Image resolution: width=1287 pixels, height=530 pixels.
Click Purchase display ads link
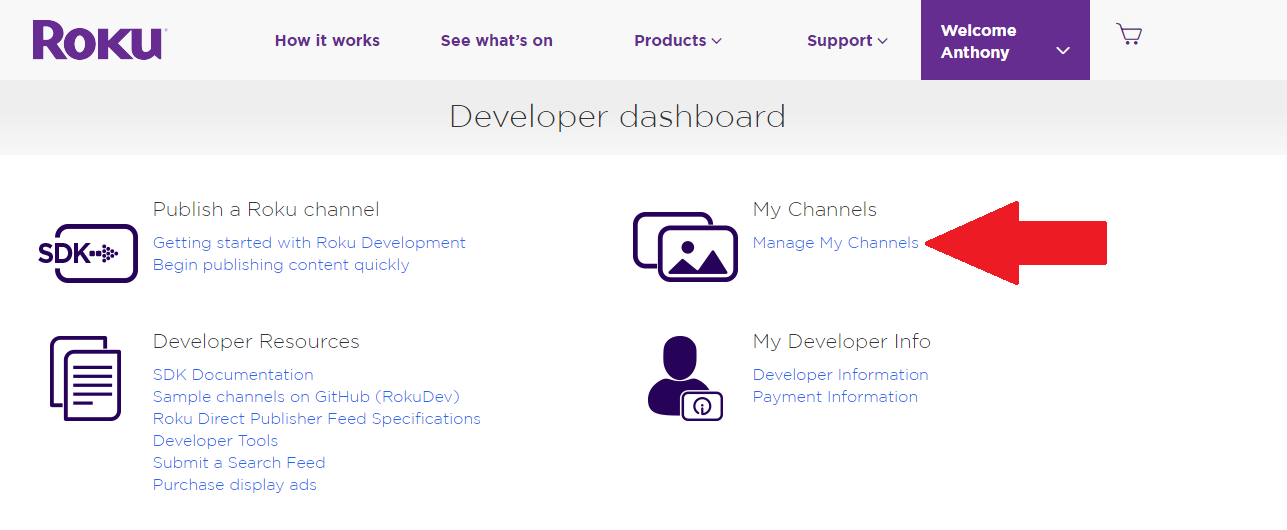click(235, 485)
